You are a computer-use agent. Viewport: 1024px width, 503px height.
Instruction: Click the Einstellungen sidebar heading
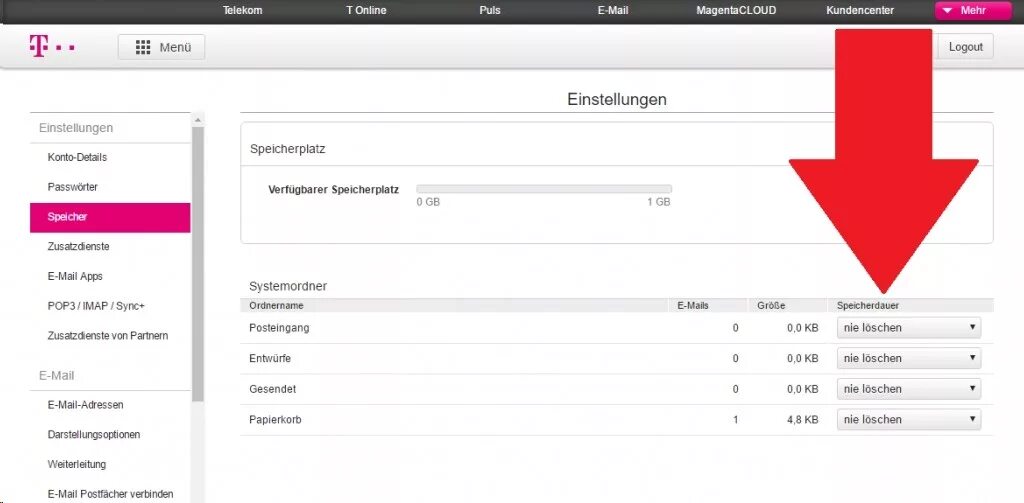pyautogui.click(x=76, y=128)
